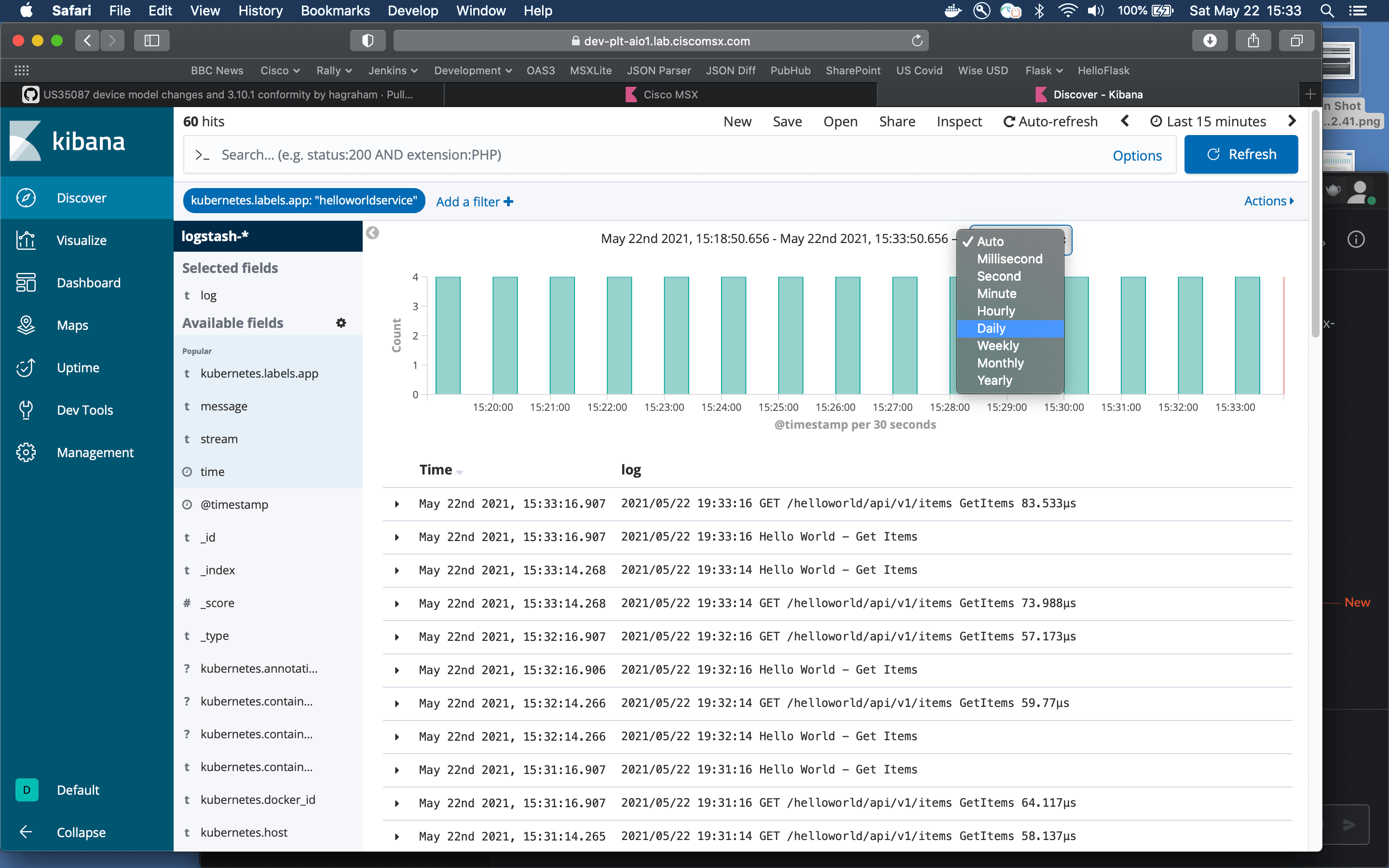Collapse the histogram using the circular chevron
1389x868 pixels.
click(x=373, y=232)
